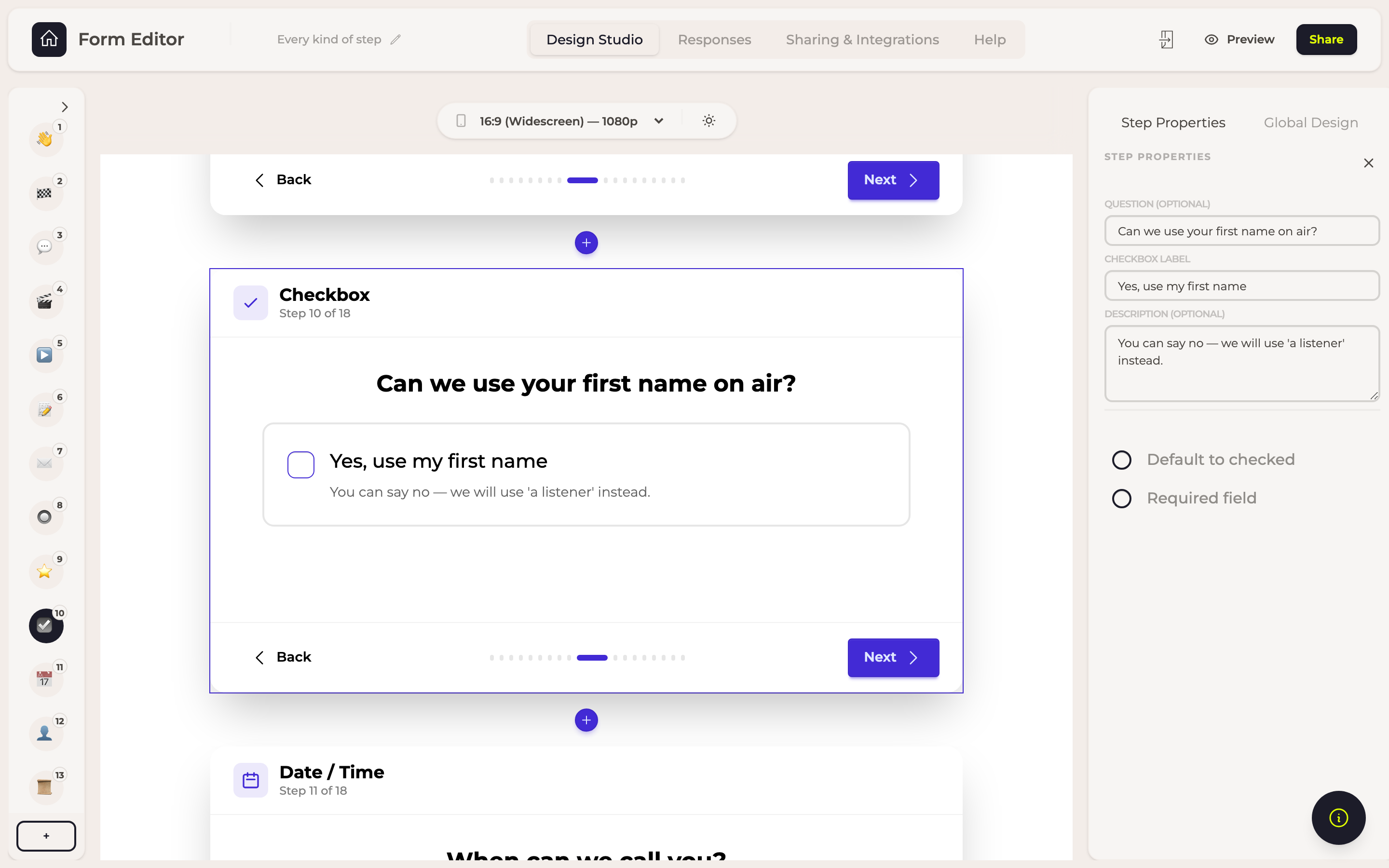The image size is (1389, 868).
Task: Enable Default to checked option
Action: coord(1121,460)
